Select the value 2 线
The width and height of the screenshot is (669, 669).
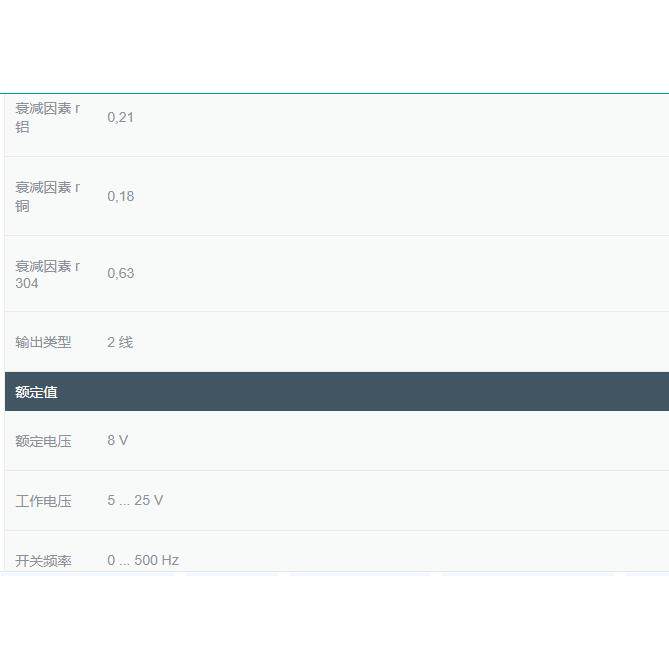(120, 342)
